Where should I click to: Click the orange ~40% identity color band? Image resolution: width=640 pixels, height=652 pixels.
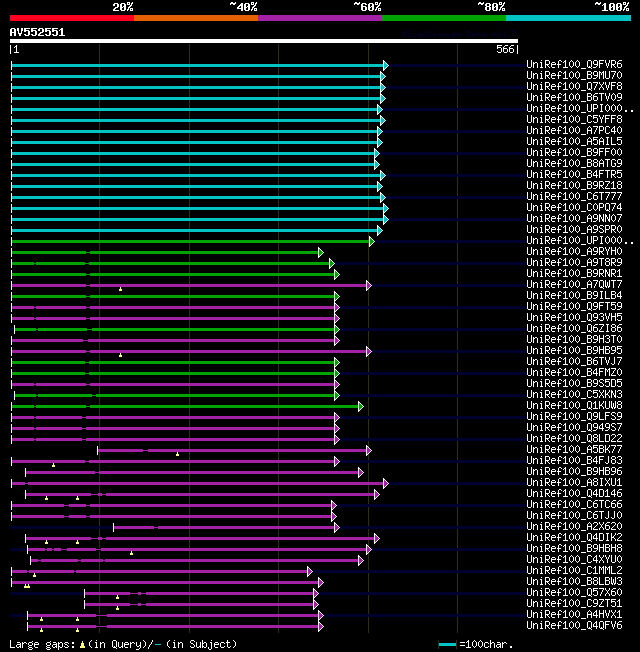pyautogui.click(x=195, y=18)
